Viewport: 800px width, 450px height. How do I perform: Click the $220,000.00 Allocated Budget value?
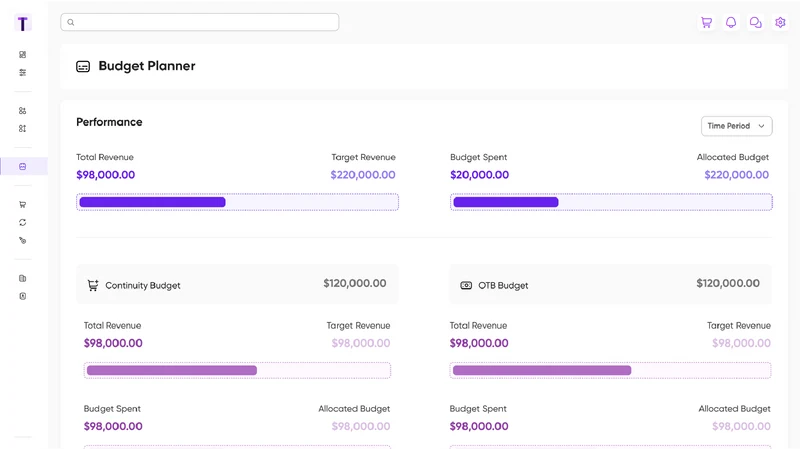[736, 175]
